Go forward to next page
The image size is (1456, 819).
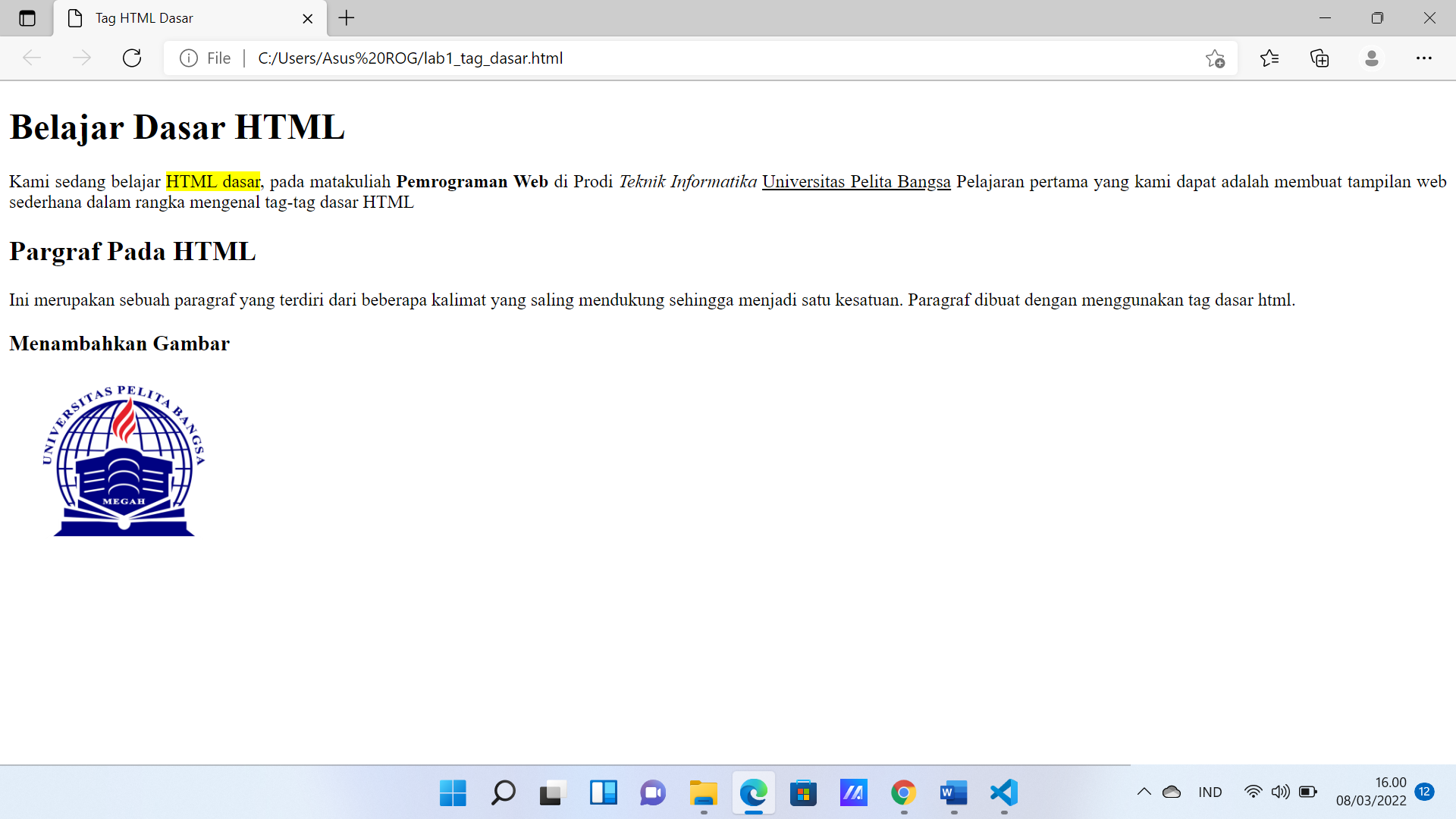(82, 58)
